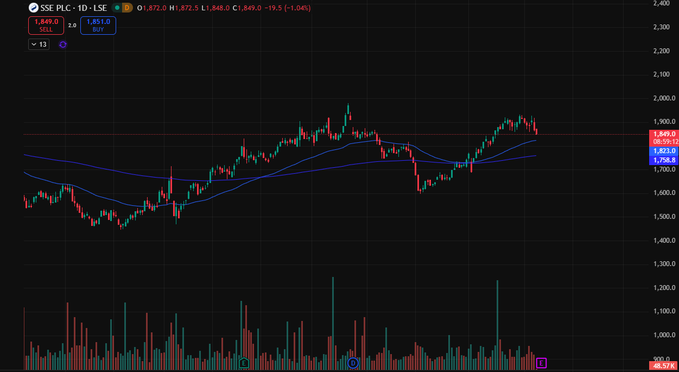
Task: Expand the 13 indicators legend dropdown
Action: 39,44
